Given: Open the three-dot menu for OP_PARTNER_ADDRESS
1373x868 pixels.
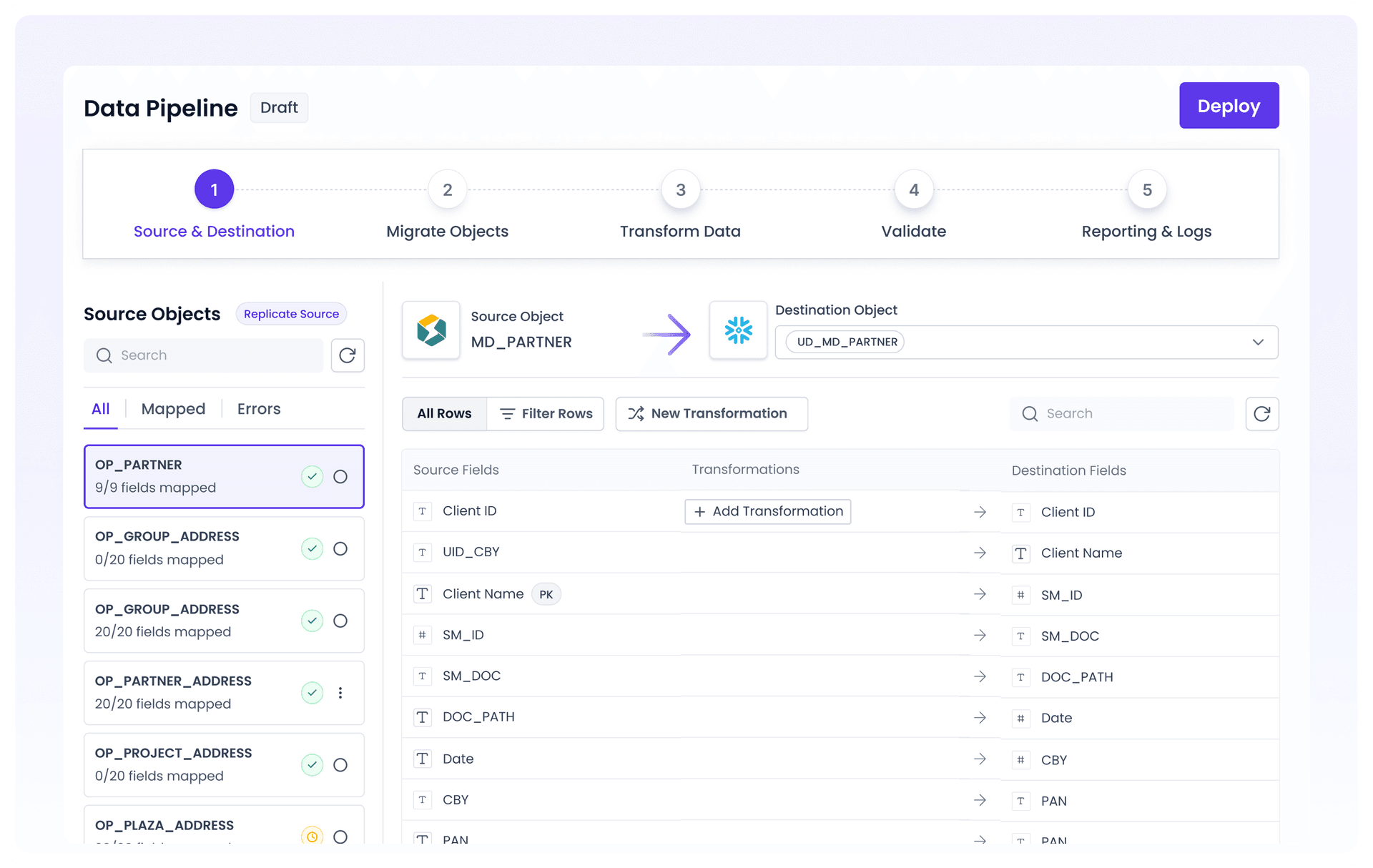Looking at the screenshot, I should [x=340, y=693].
